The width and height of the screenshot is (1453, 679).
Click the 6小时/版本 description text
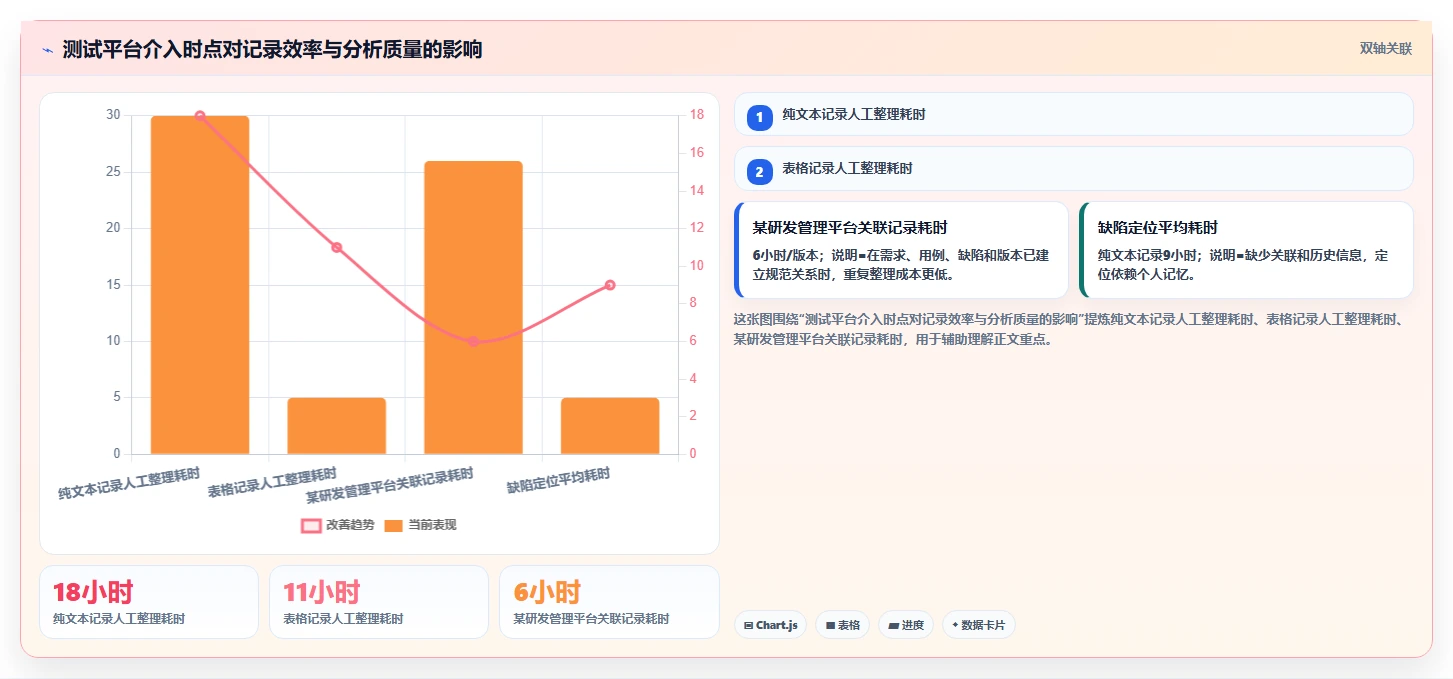pos(901,265)
